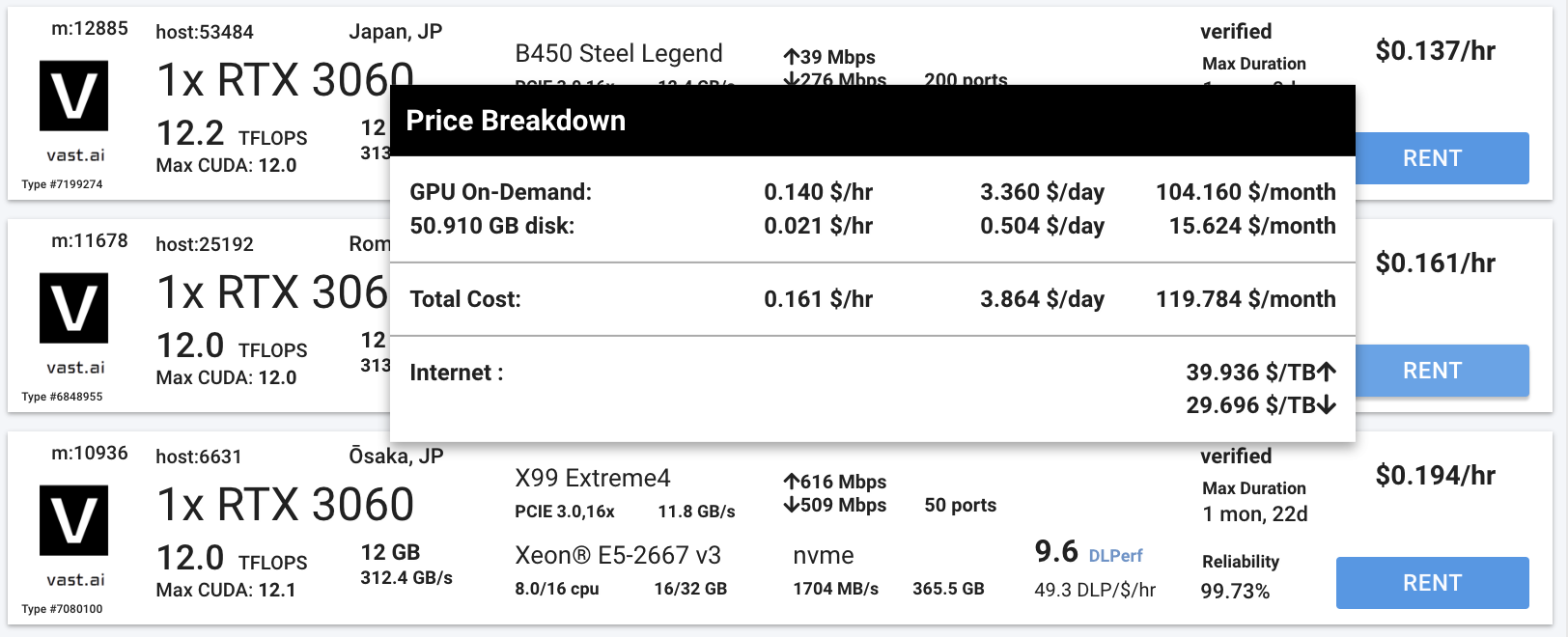Viewport: 1568px width, 637px height.
Task: Select the host:6631 label
Action: coord(199,457)
